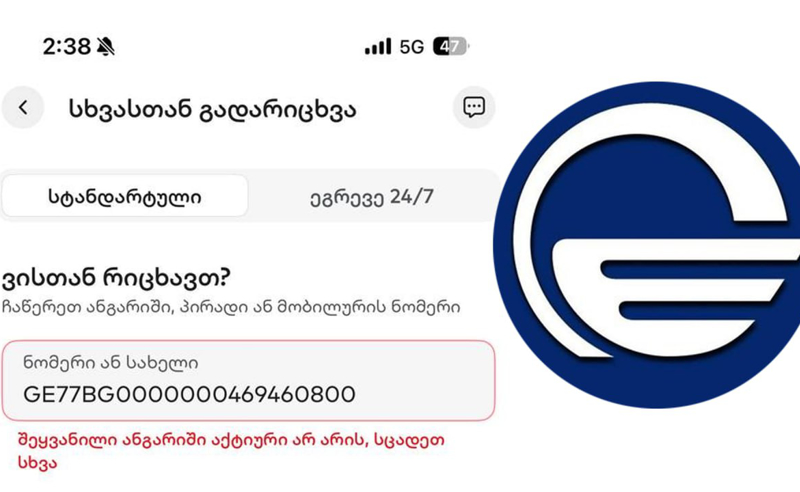Image resolution: width=800 pixels, height=492 pixels.
Task: Click the GE77BG0000000469460800 account number text
Action: pyautogui.click(x=189, y=394)
